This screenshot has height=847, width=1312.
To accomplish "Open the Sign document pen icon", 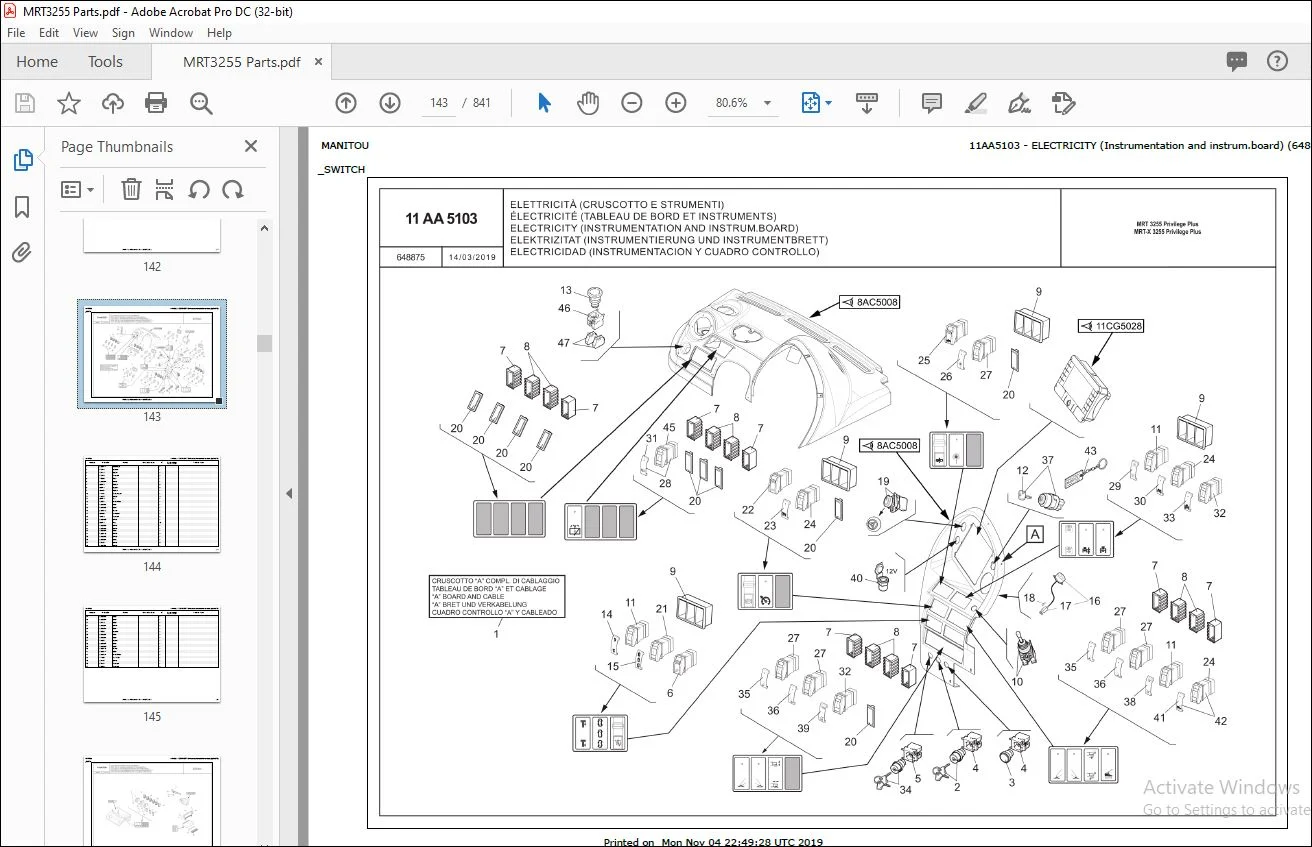I will [x=1019, y=103].
